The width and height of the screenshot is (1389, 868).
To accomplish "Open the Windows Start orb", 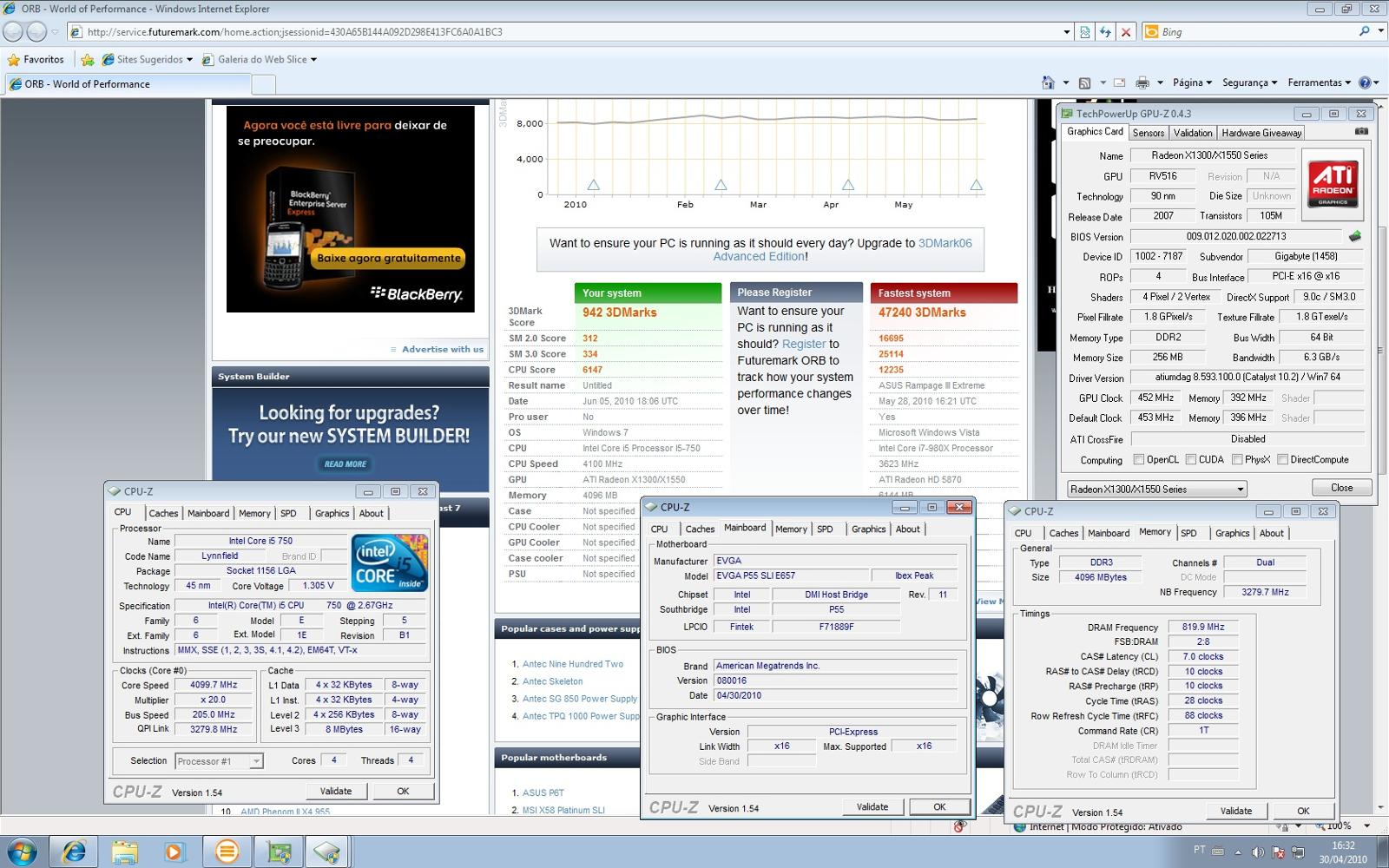I will click(21, 852).
